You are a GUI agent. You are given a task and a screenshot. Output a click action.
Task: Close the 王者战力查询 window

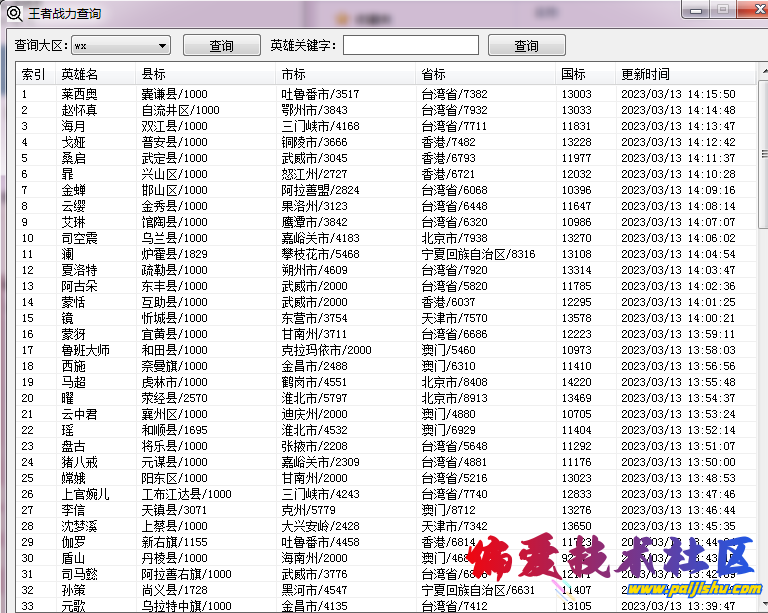(748, 9)
